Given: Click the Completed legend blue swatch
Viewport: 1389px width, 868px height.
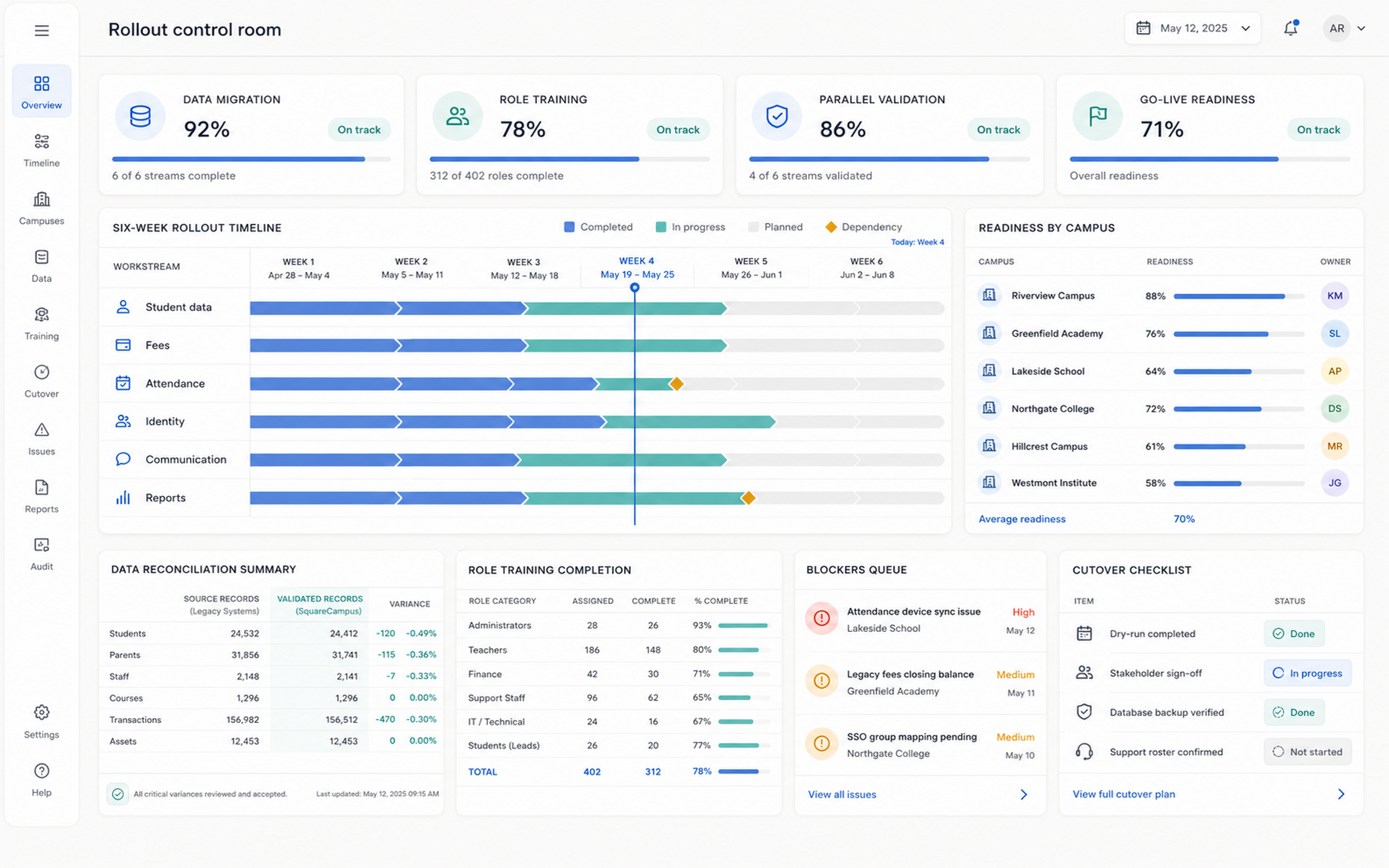Looking at the screenshot, I should point(569,227).
